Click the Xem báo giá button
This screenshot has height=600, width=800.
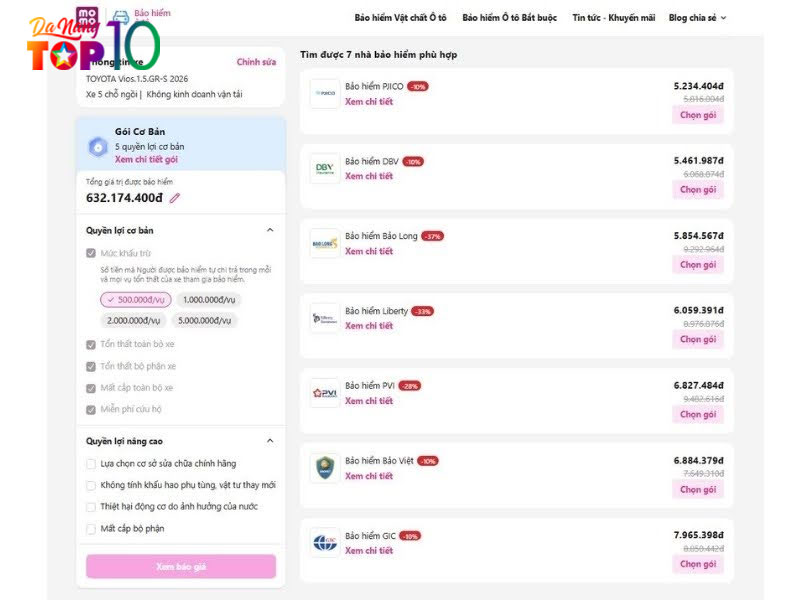[x=181, y=567]
